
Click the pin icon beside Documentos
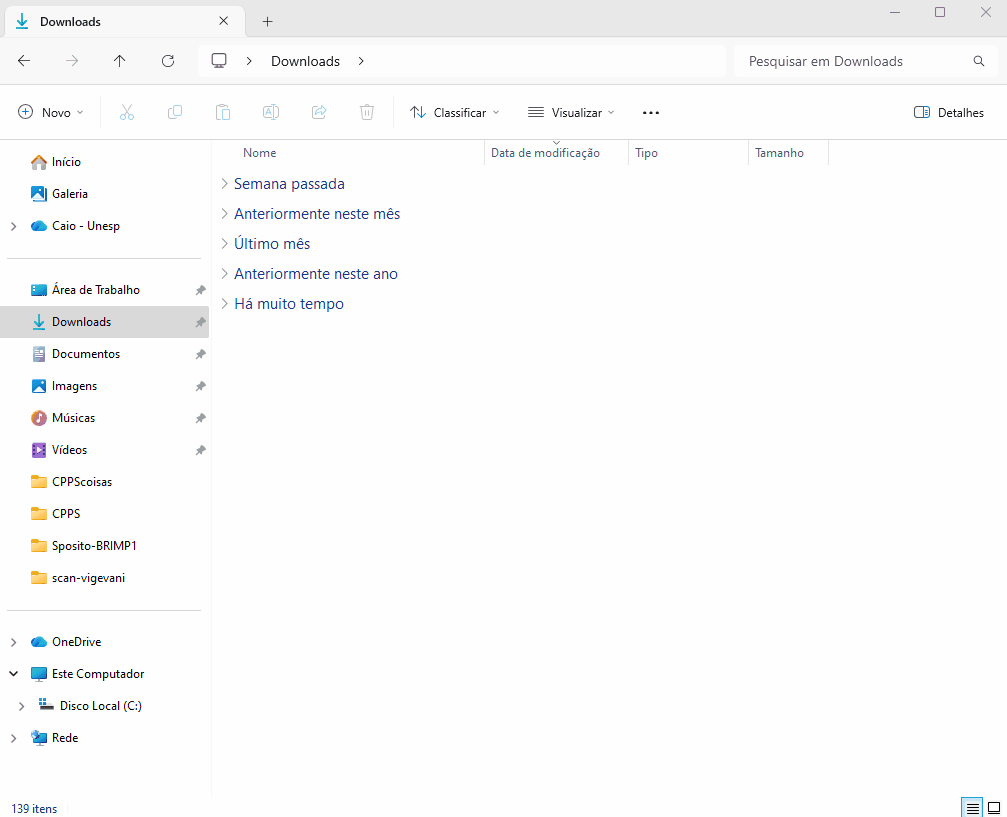[200, 354]
